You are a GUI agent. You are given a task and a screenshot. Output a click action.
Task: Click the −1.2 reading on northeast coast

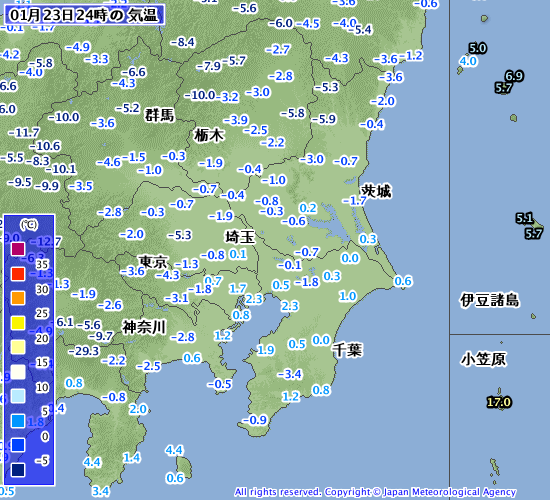tap(411, 55)
